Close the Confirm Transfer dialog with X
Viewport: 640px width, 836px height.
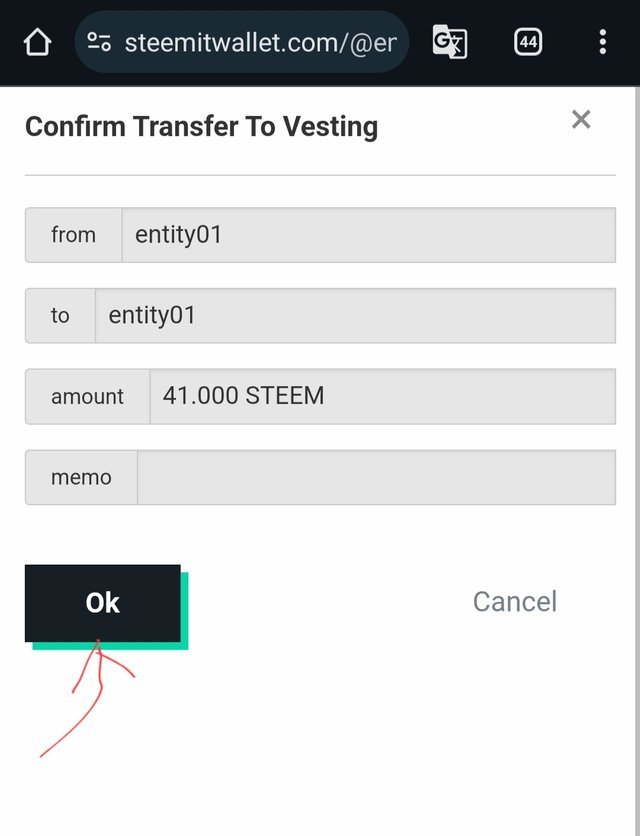pyautogui.click(x=581, y=120)
